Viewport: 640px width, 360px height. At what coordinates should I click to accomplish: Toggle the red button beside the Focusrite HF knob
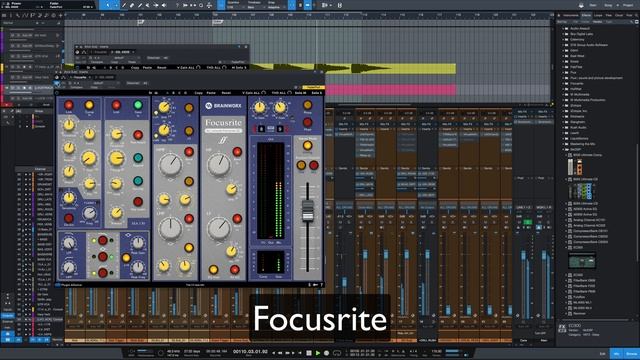pyautogui.click(x=237, y=152)
